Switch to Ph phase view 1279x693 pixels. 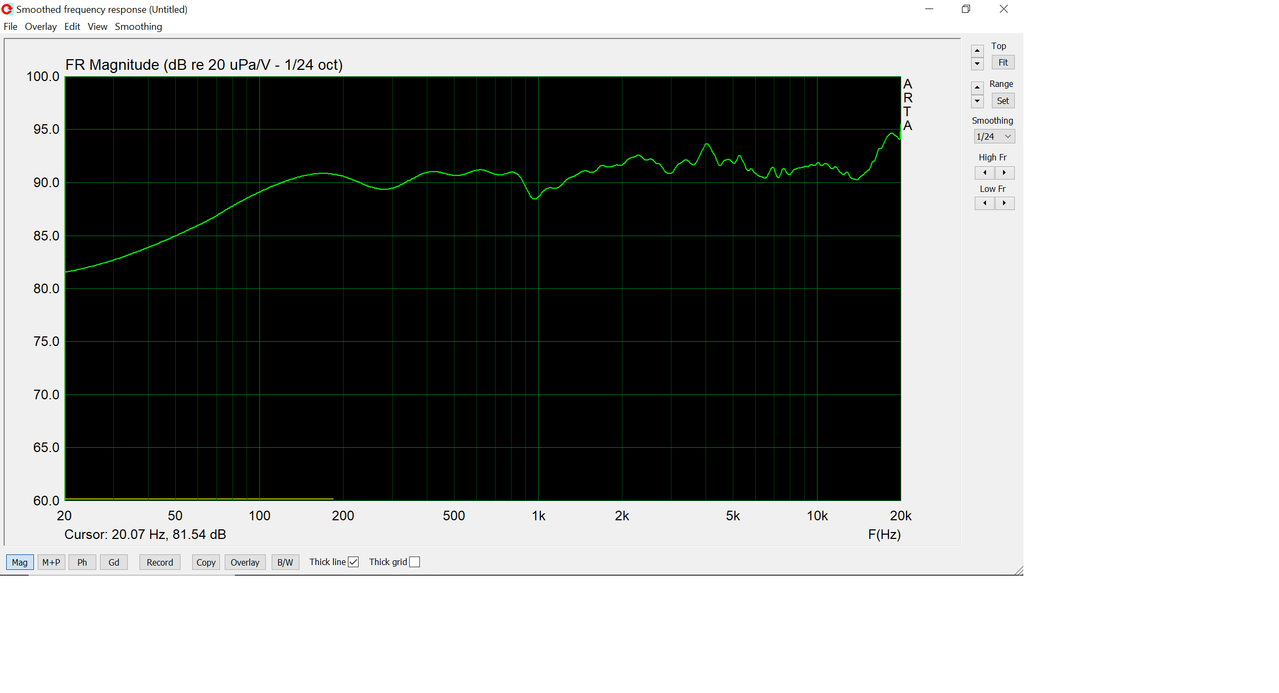(x=82, y=562)
